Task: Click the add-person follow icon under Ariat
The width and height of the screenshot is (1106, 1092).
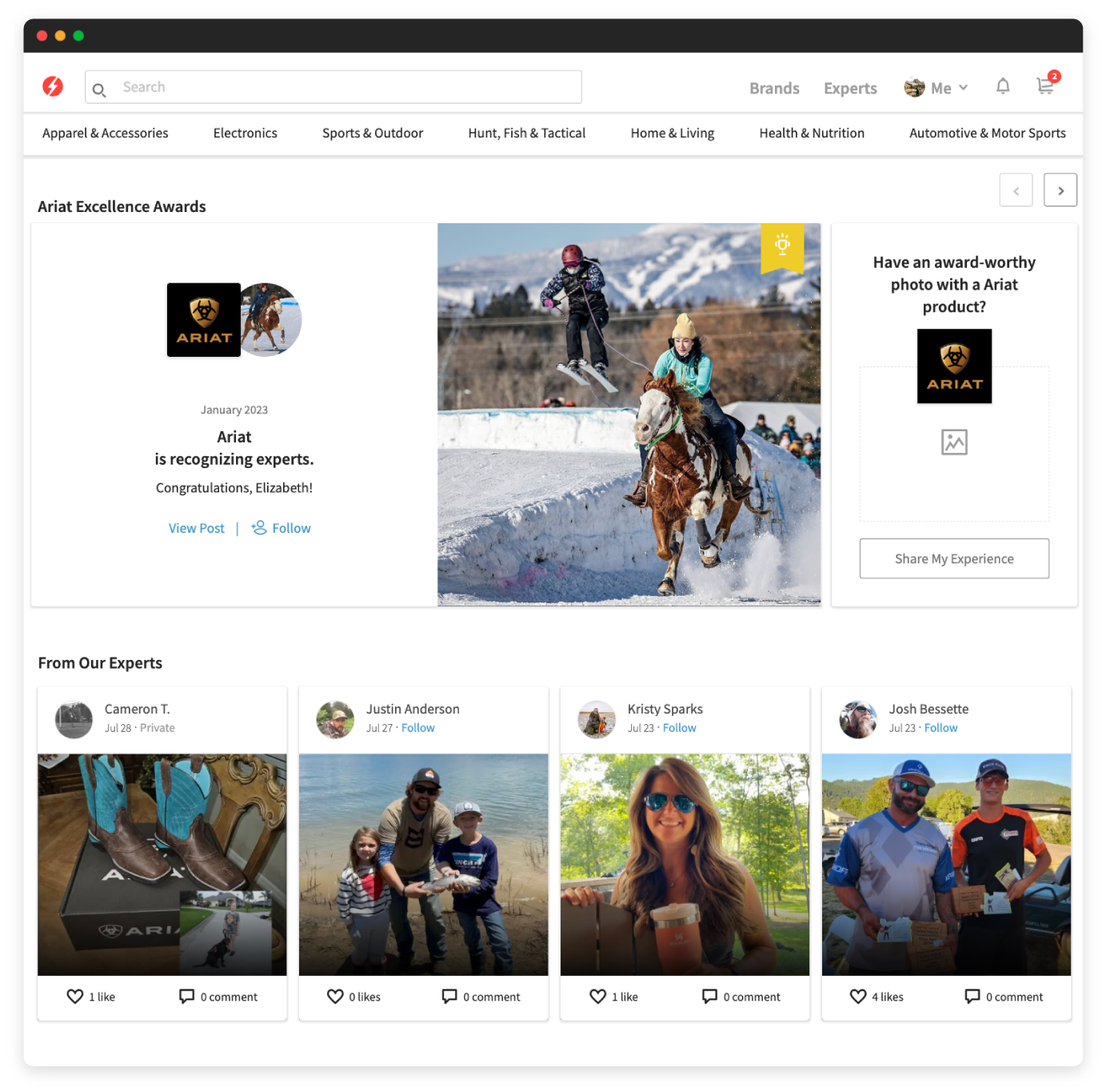Action: coord(259,528)
